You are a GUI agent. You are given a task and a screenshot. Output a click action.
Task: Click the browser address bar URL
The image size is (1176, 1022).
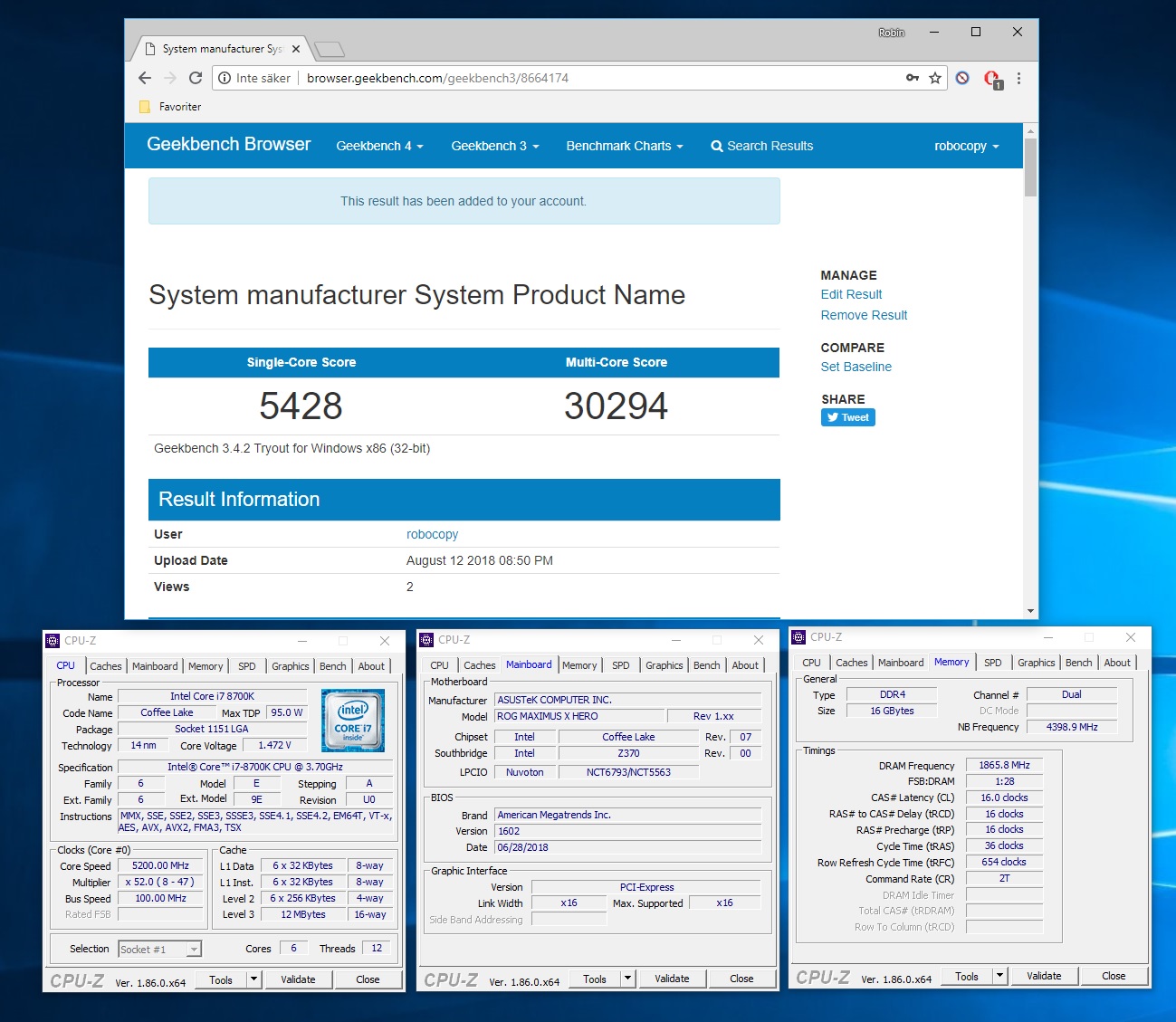[437, 78]
